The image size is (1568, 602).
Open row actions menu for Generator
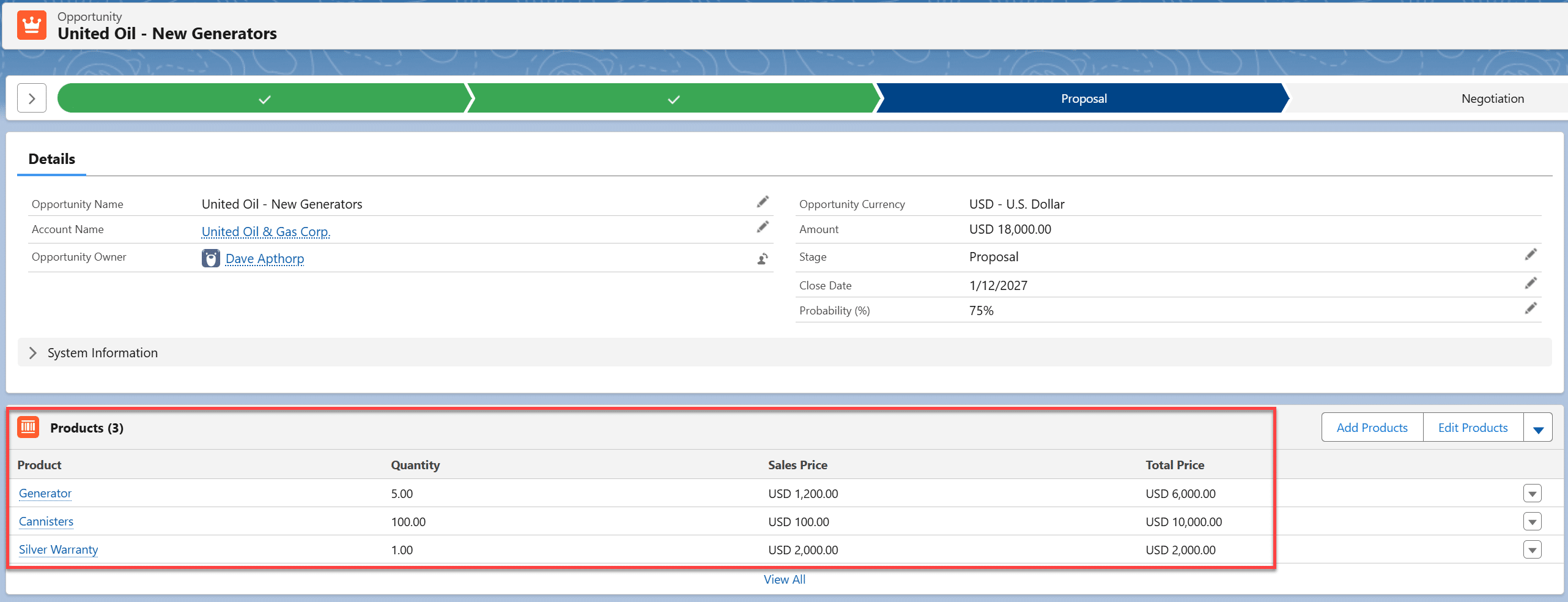[1532, 494]
